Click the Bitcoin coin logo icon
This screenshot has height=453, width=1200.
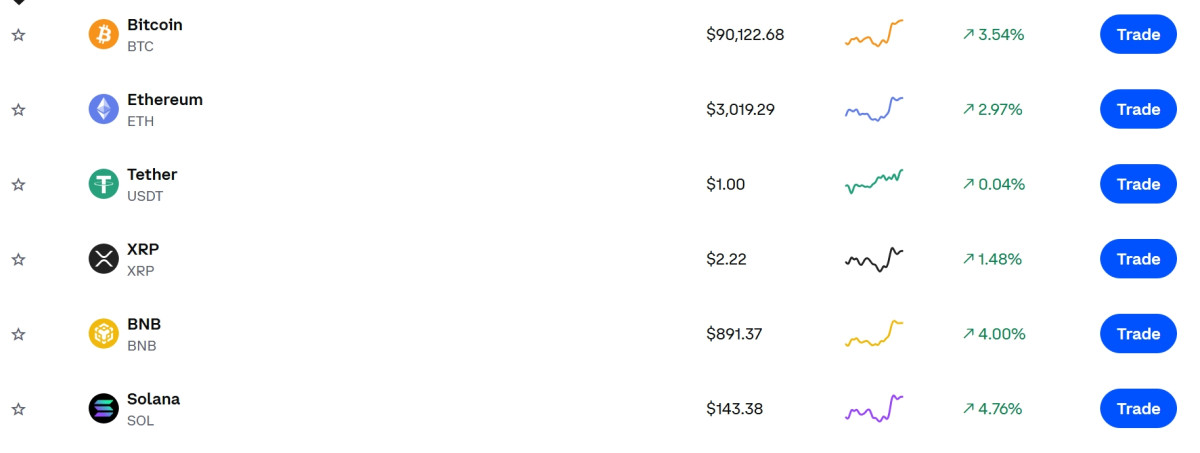[103, 35]
